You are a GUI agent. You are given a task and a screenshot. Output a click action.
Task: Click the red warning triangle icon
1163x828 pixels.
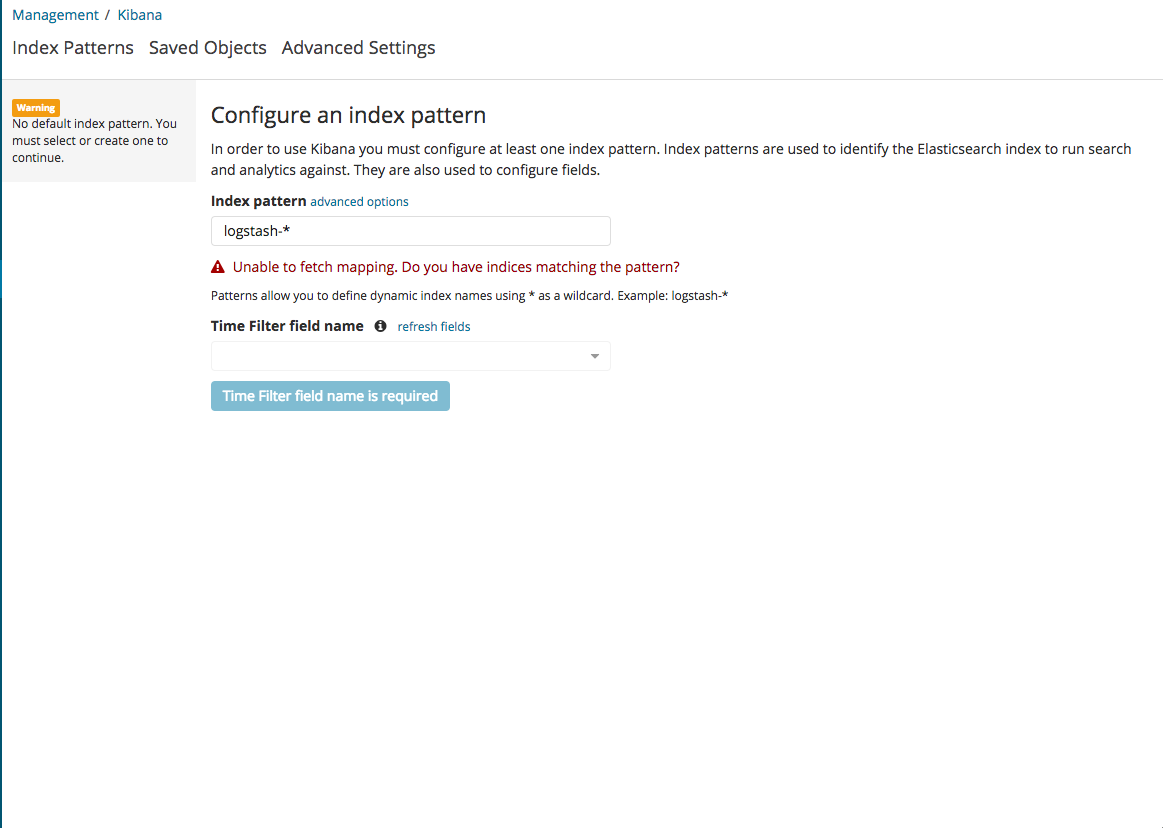coord(218,267)
